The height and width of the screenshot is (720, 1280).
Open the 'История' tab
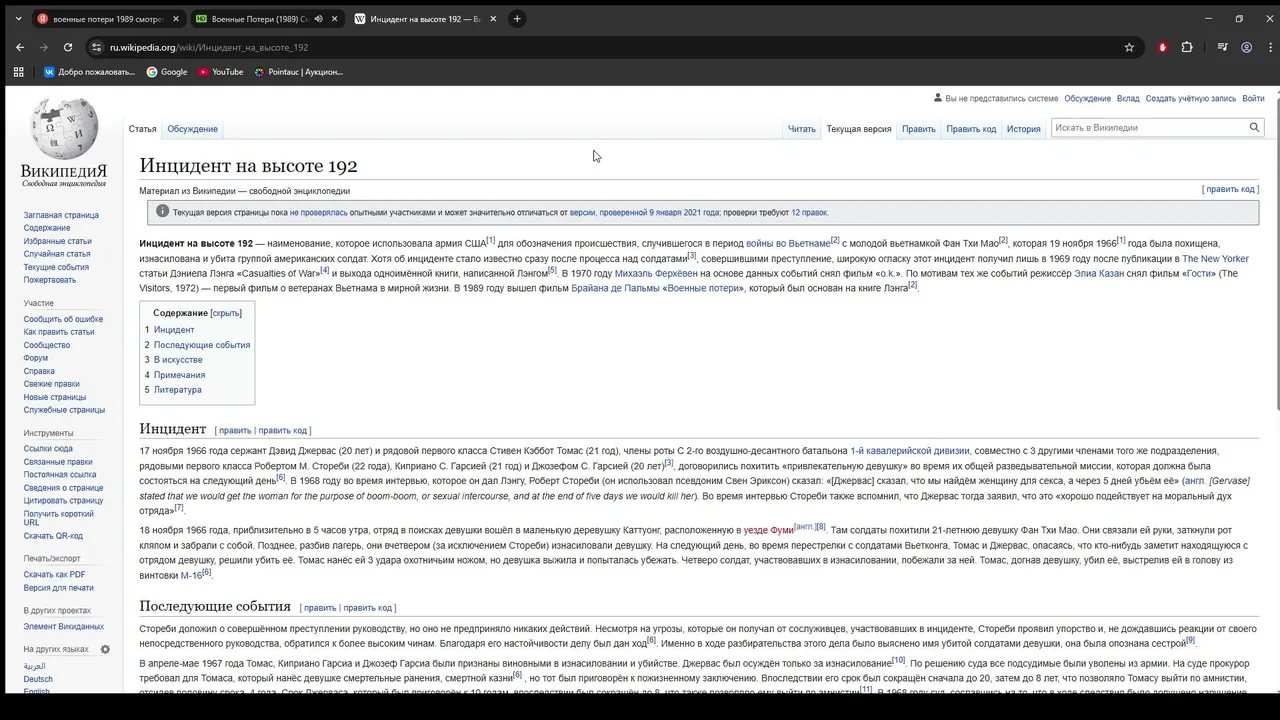coord(1023,129)
